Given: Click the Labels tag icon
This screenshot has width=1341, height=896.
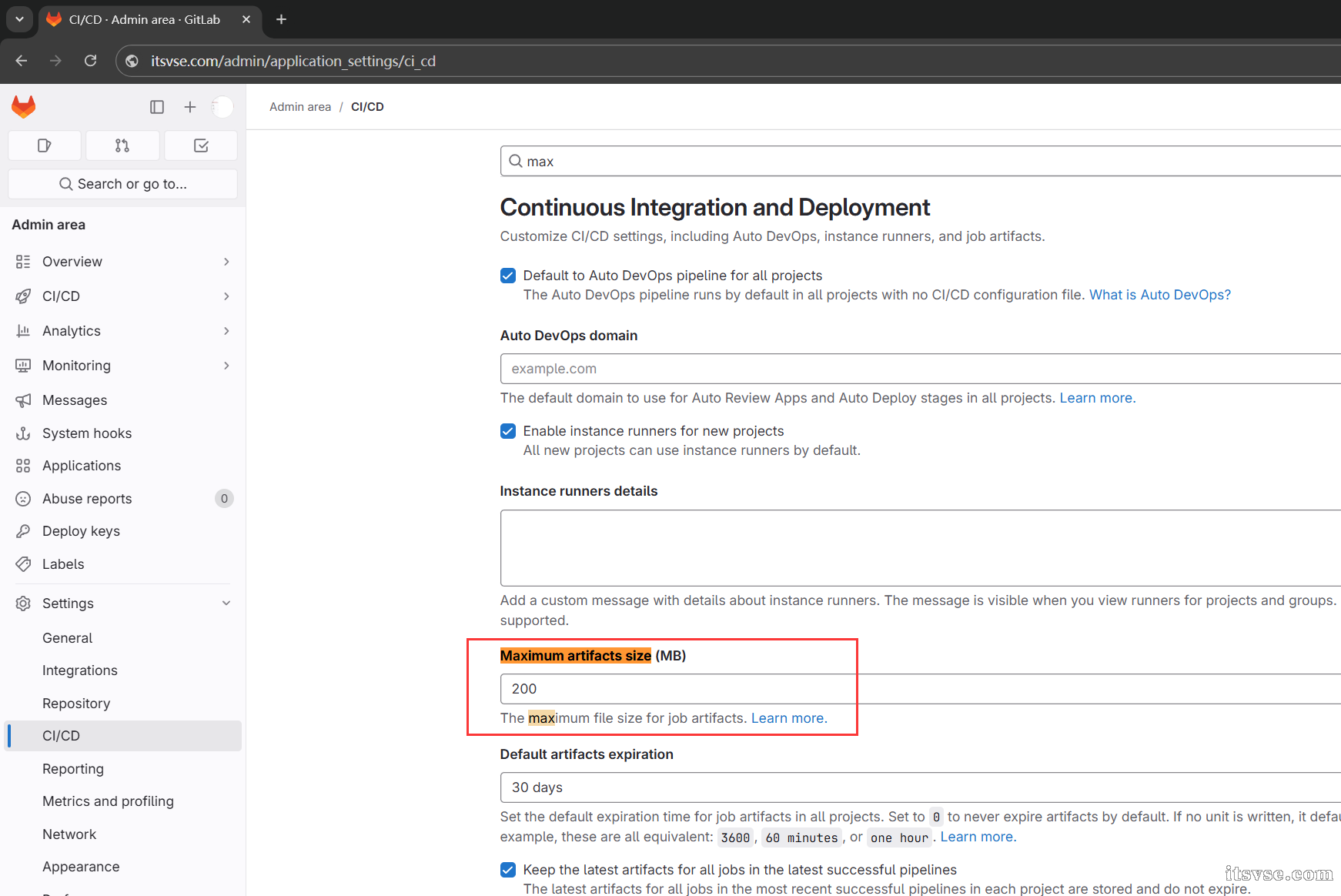Looking at the screenshot, I should (23, 564).
